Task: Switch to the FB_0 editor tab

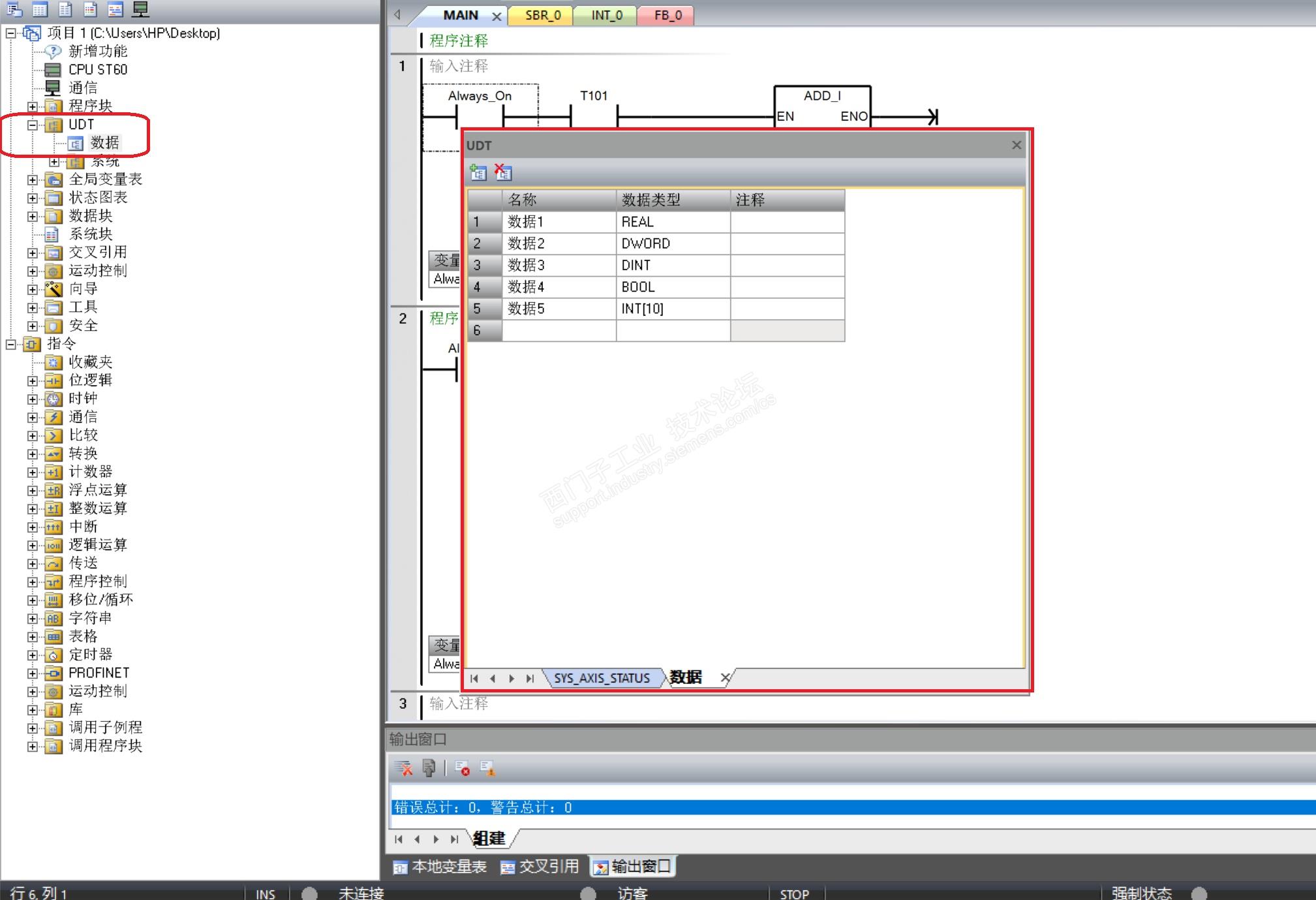Action: [667, 15]
